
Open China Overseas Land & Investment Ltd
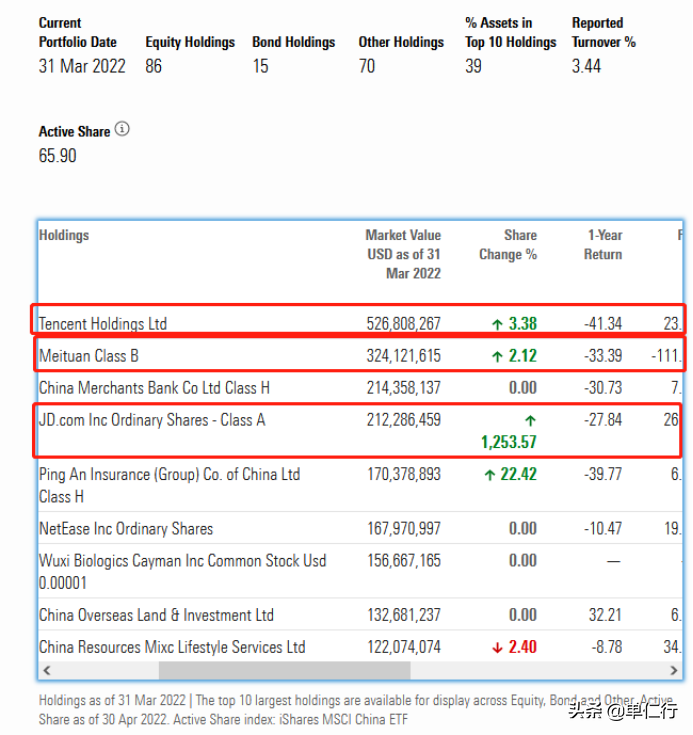[x=156, y=615]
